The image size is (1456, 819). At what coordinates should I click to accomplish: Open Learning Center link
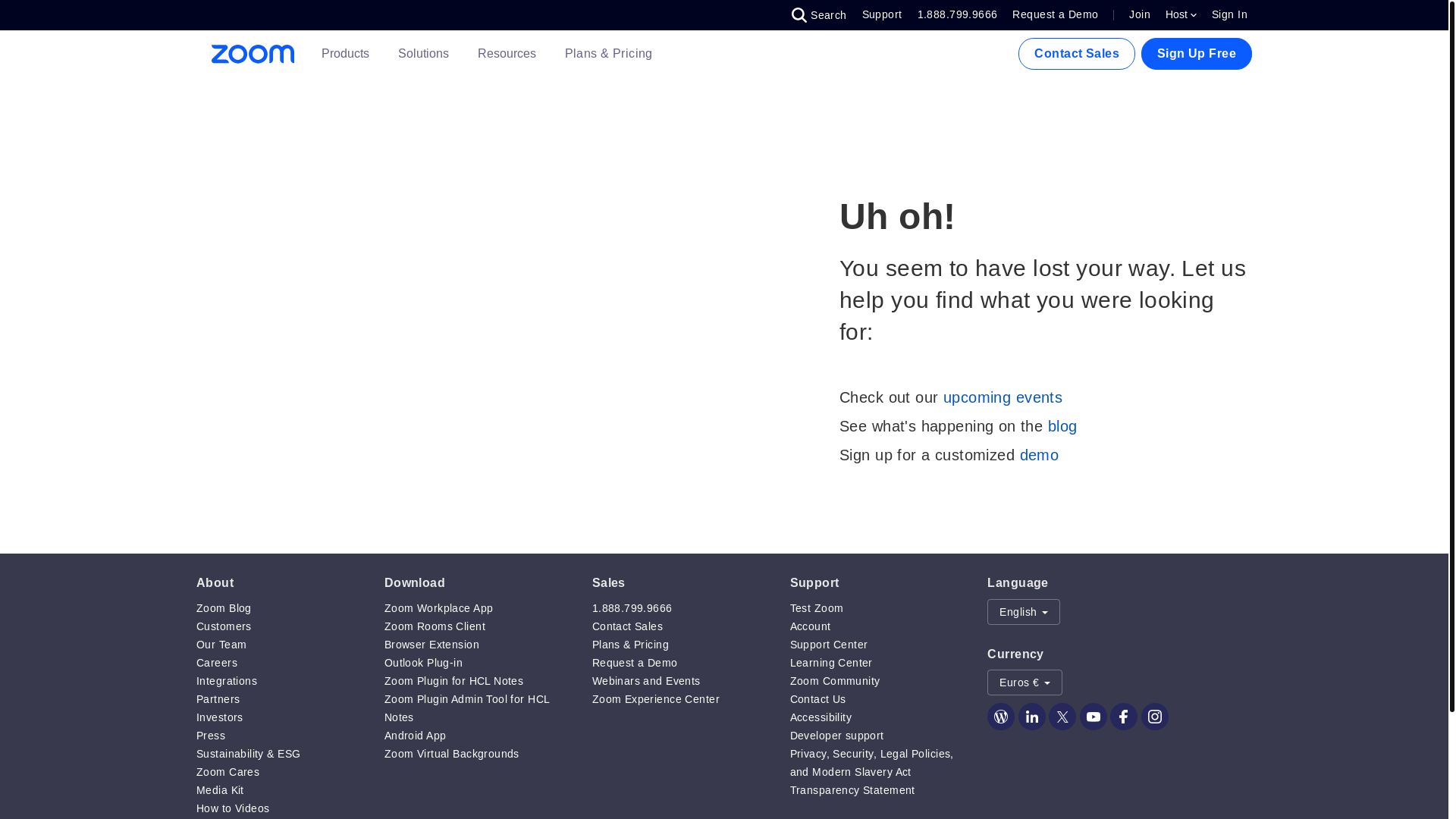point(831,663)
